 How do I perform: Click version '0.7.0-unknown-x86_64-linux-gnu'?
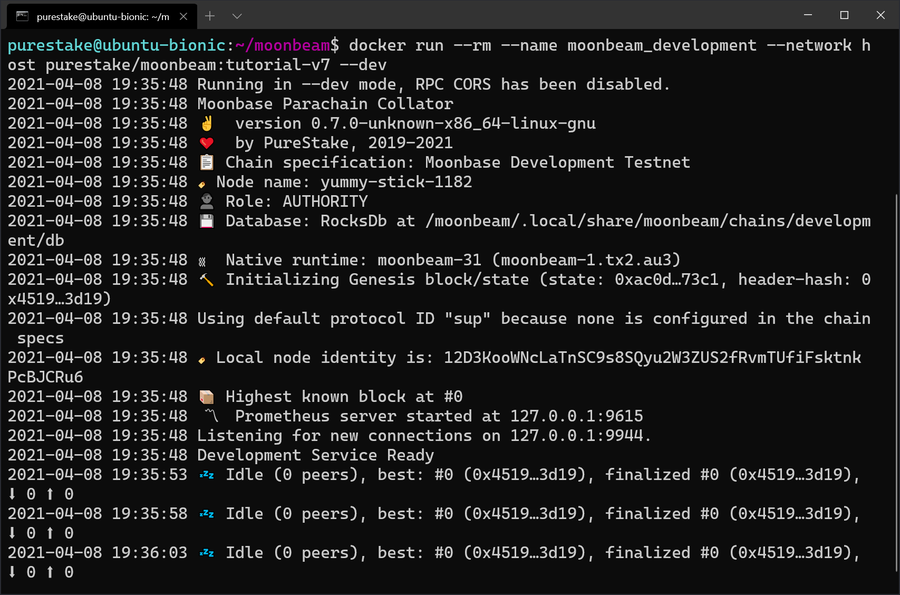453,123
